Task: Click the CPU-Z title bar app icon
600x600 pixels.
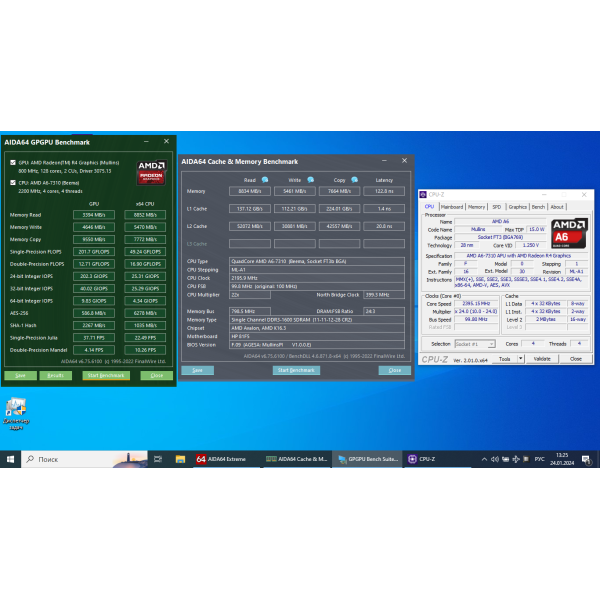Action: click(423, 194)
